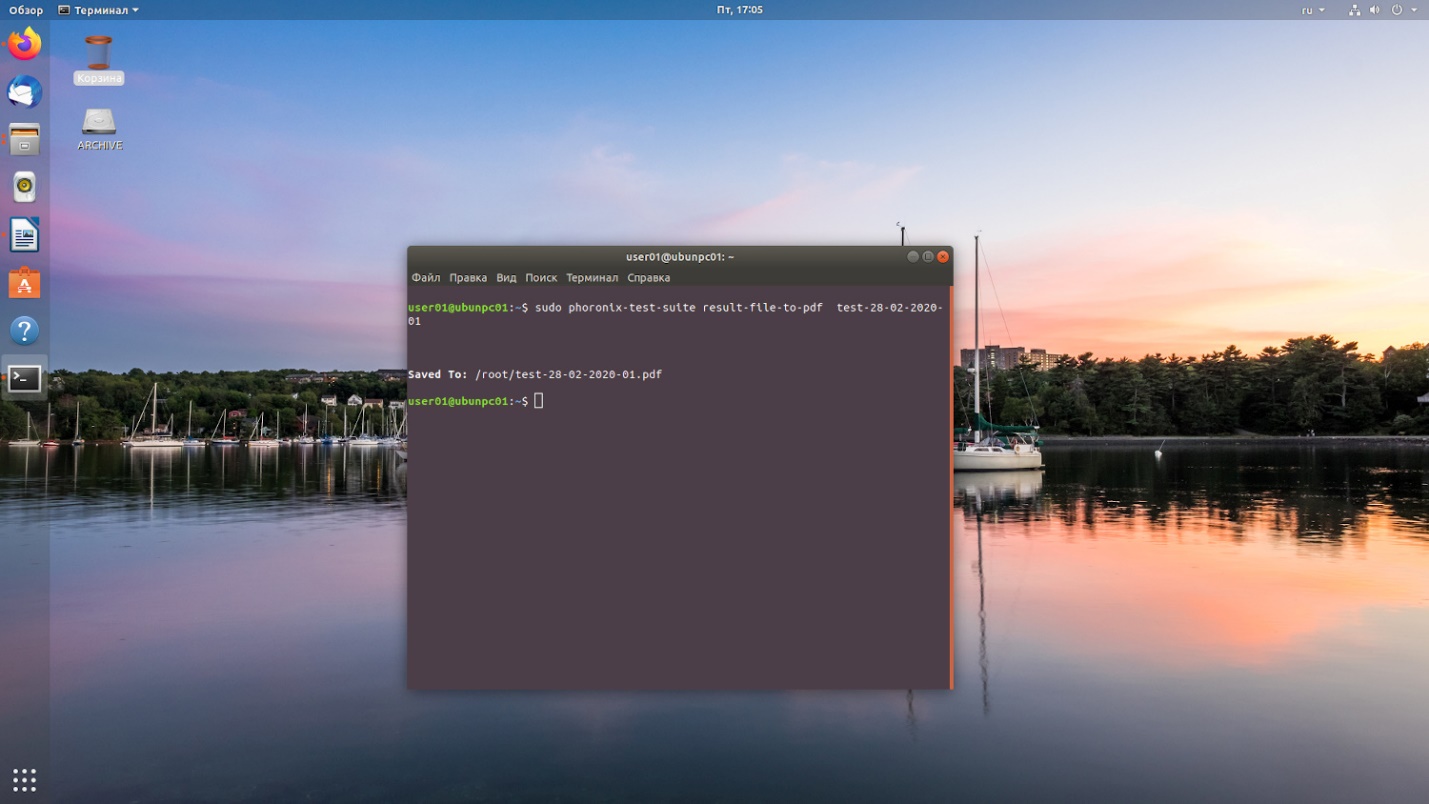Screen dimensions: 1429x804
Task: Click the Saved To: /root/test-28-02-2020-01.pdf line
Action: coord(535,375)
